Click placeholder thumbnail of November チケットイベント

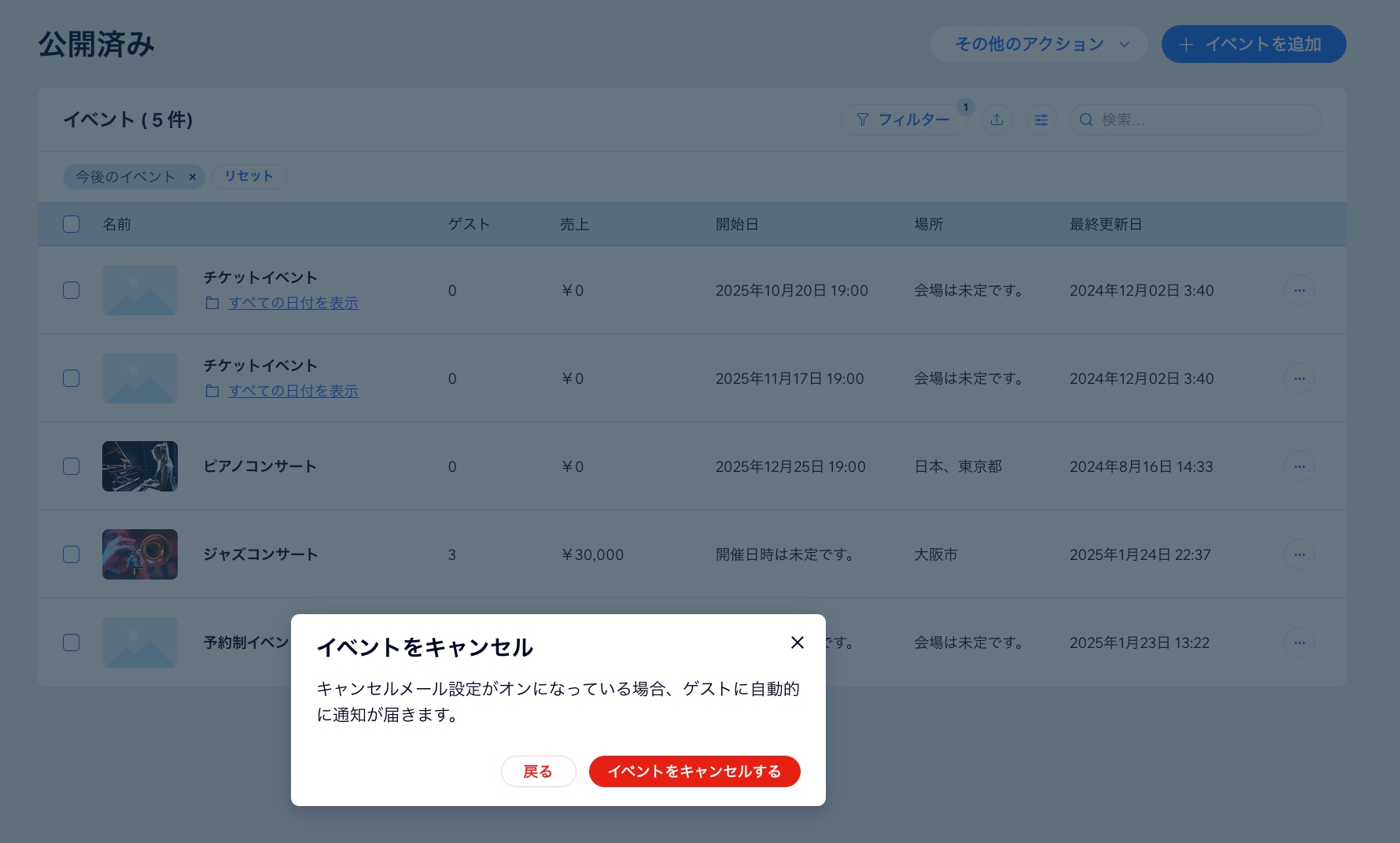(140, 378)
